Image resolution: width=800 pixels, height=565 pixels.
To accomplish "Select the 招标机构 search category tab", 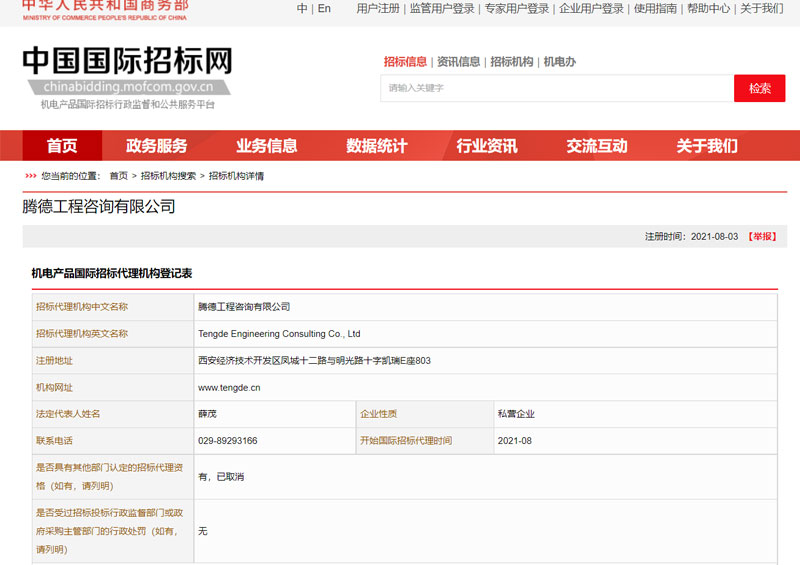I will (x=512, y=62).
